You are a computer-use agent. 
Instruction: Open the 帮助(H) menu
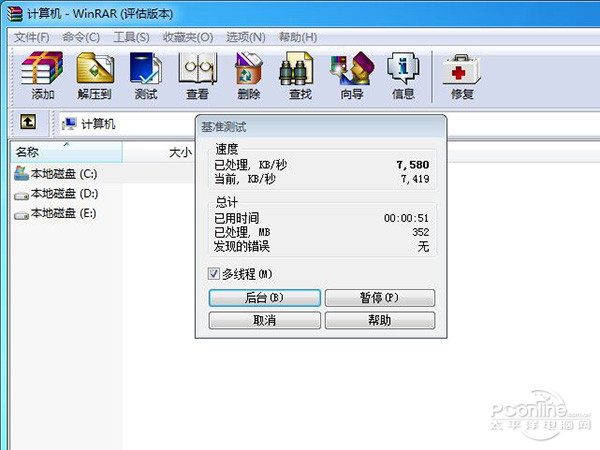pos(298,37)
